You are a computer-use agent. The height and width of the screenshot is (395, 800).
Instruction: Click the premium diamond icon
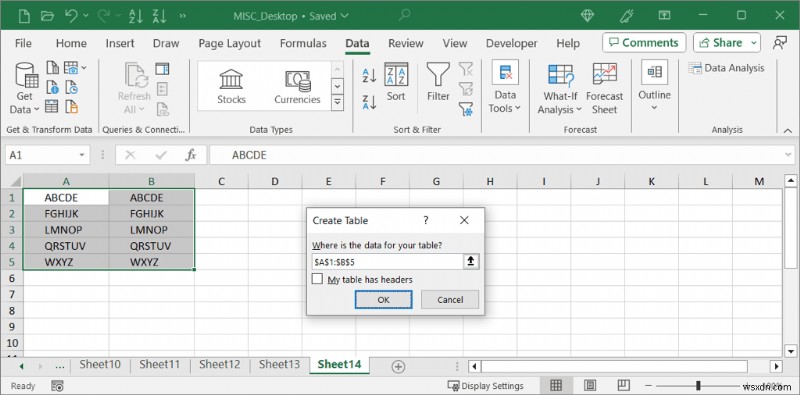pyautogui.click(x=588, y=16)
